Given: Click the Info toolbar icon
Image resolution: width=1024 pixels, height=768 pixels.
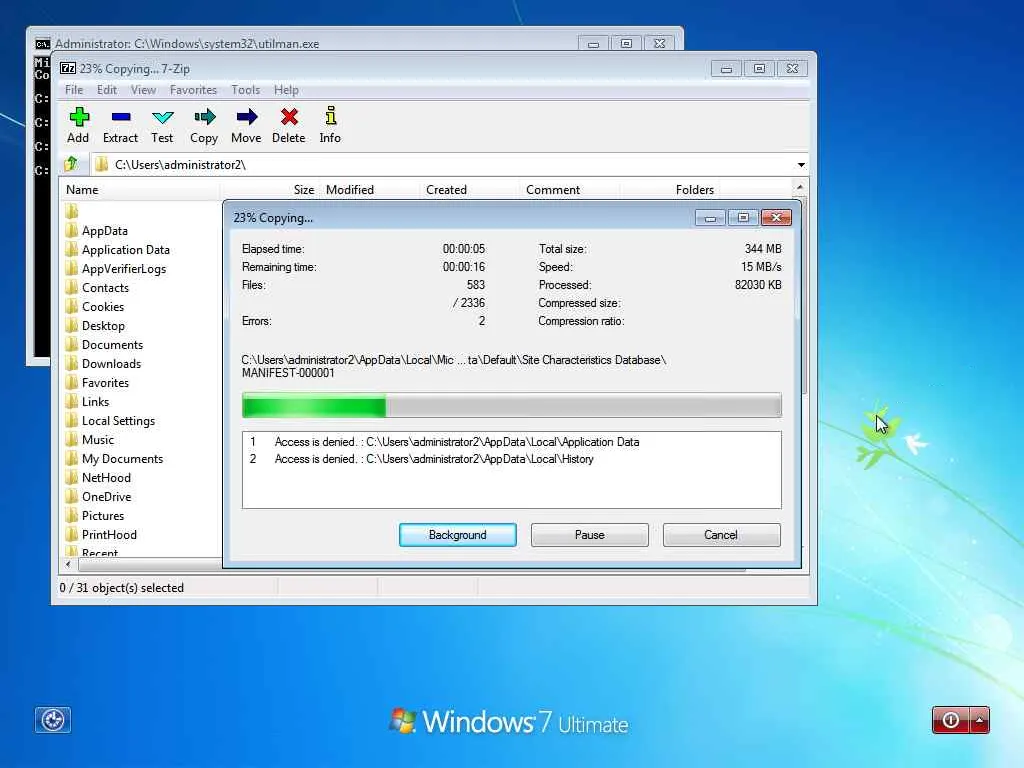Looking at the screenshot, I should coord(330,125).
